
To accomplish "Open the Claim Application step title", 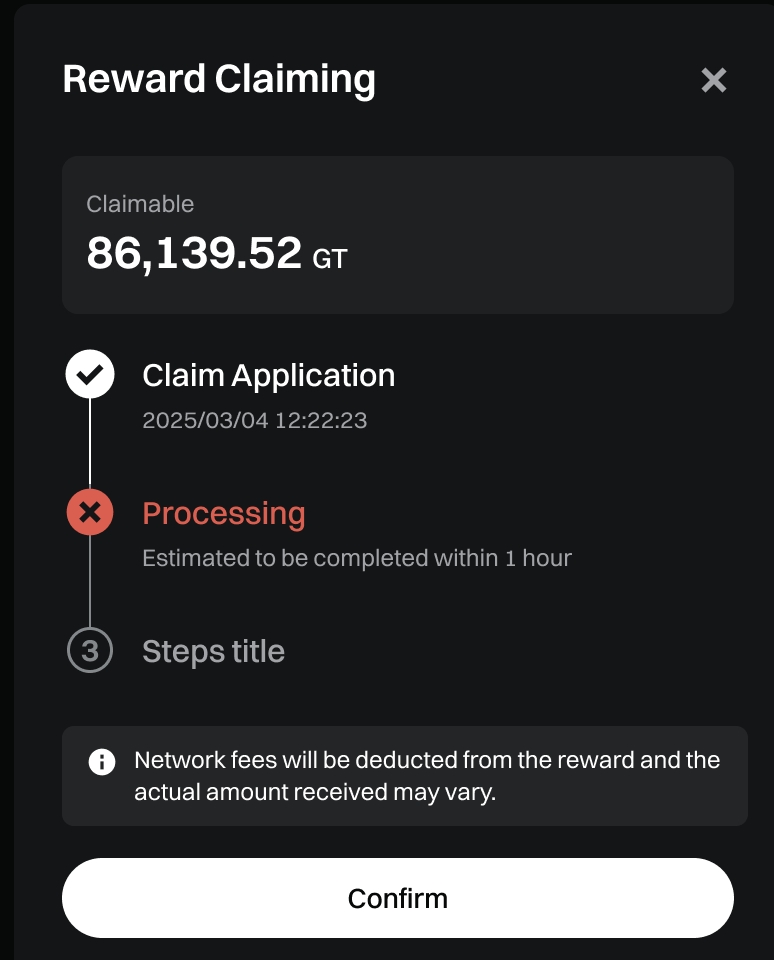I will pyautogui.click(x=269, y=375).
